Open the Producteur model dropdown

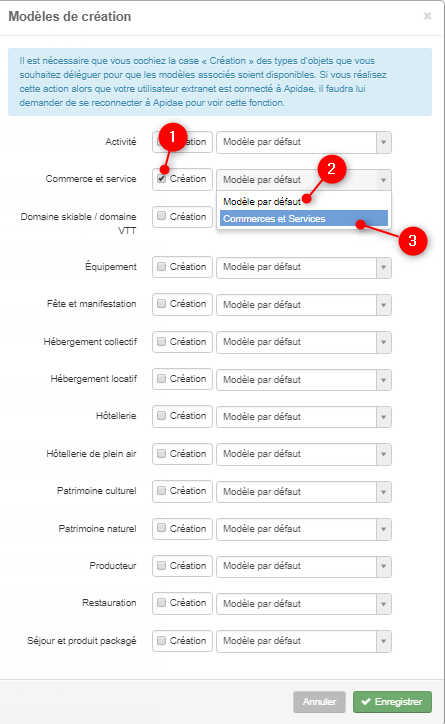pos(304,566)
